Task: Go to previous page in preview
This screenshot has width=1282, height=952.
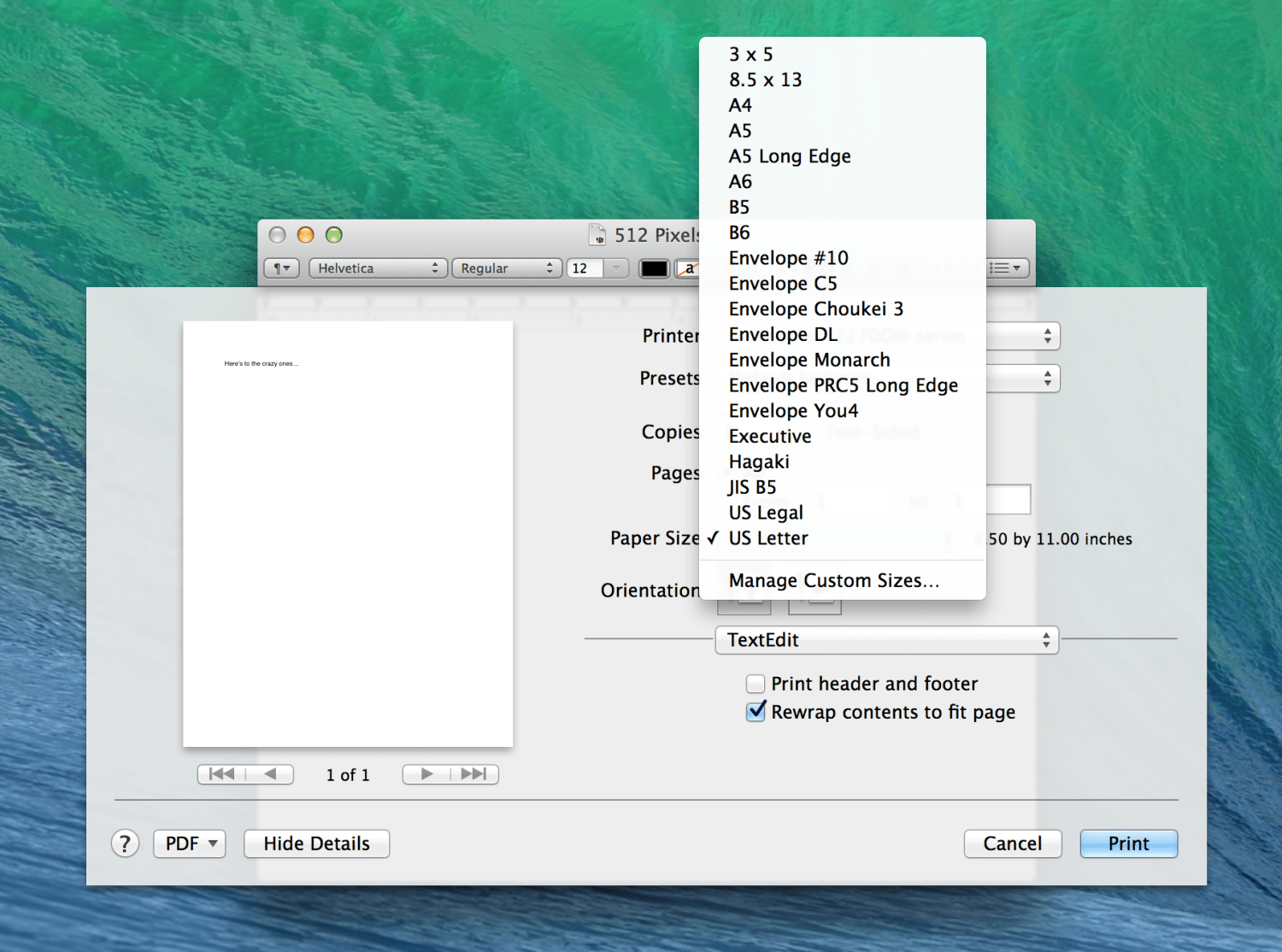Action: (271, 774)
